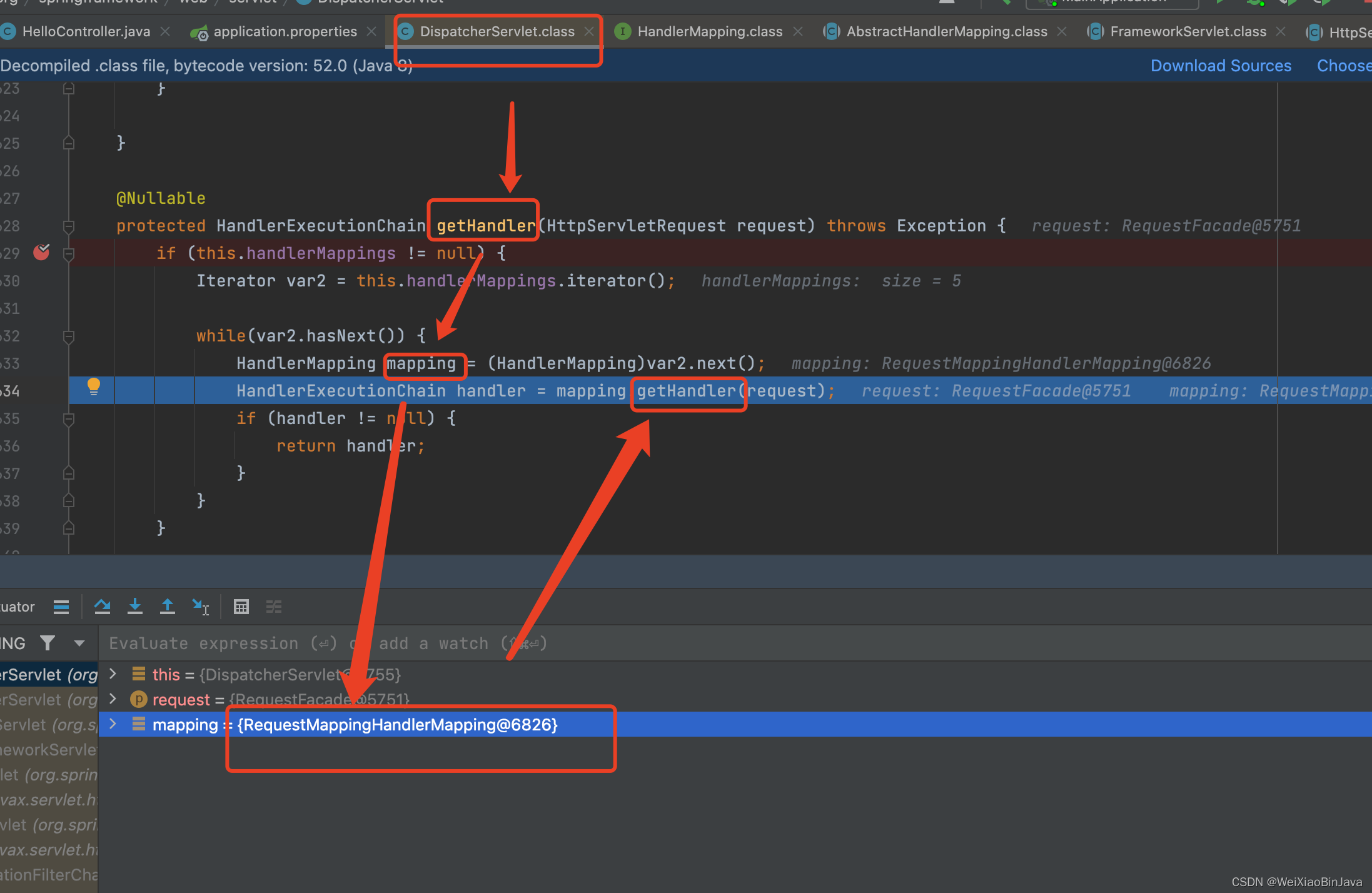1372x893 pixels.
Task: Expand the 'mapping' RequestMappingHandlerMapping variable
Action: [x=113, y=724]
